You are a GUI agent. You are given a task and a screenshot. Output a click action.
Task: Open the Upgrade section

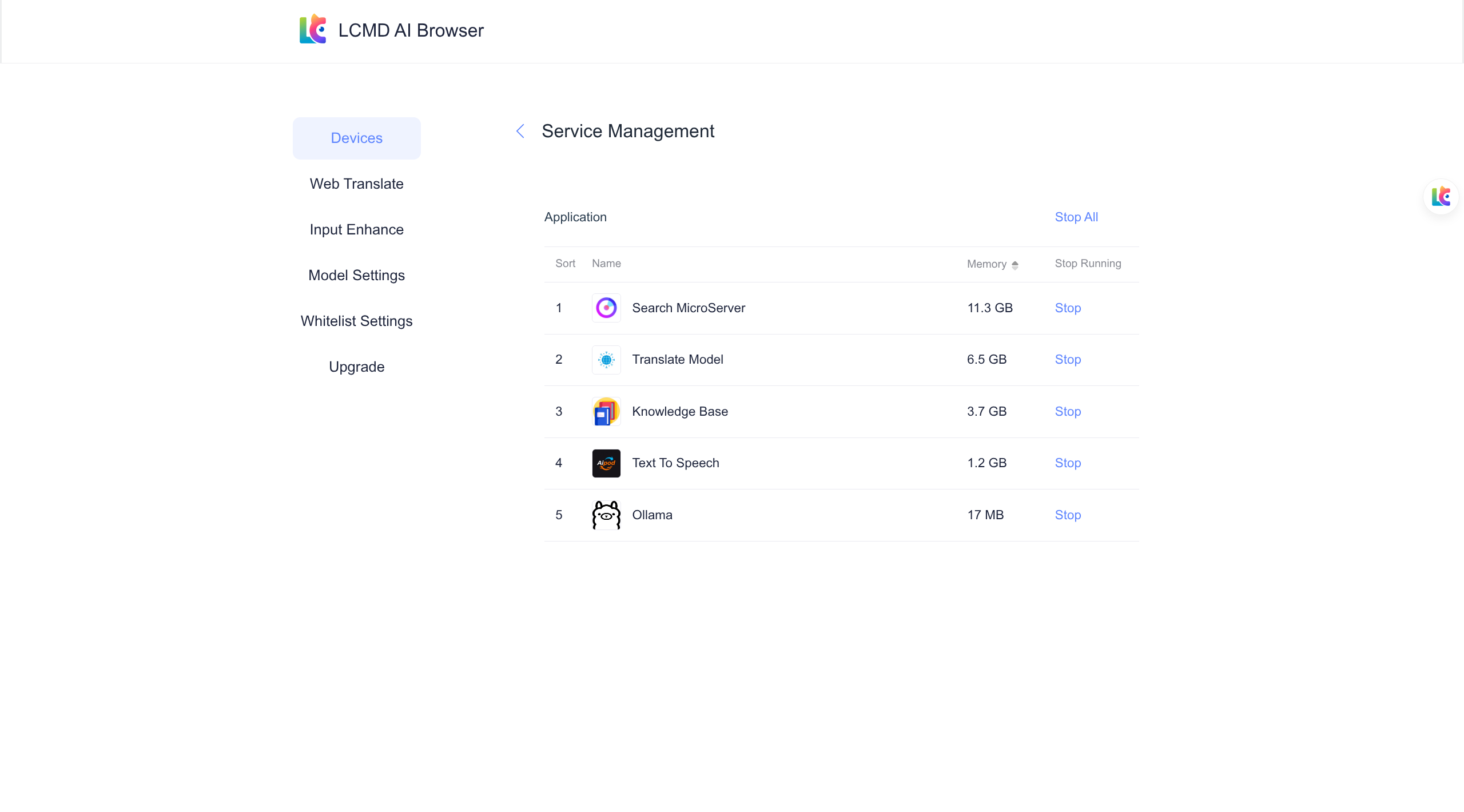pyautogui.click(x=357, y=367)
